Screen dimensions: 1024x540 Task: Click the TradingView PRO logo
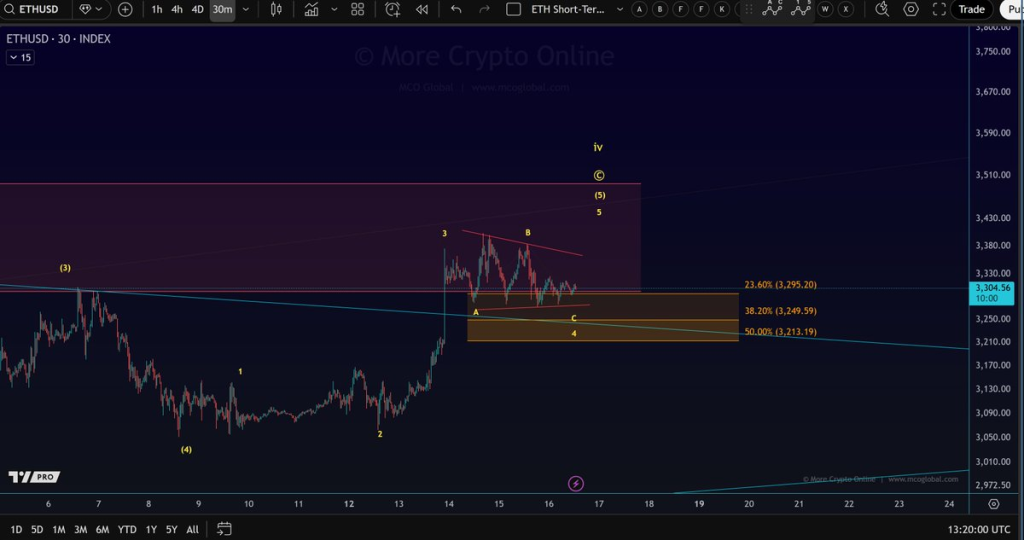[x=34, y=477]
